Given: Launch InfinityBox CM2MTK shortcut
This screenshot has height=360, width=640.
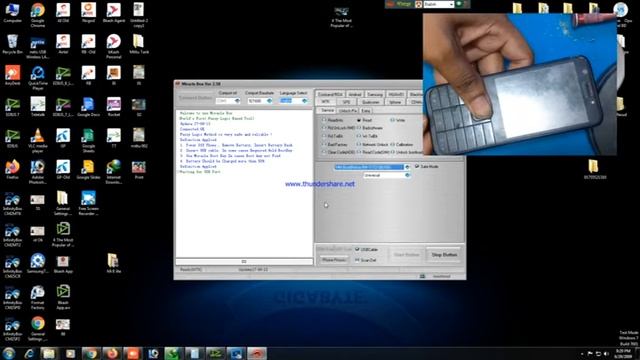Looking at the screenshot, I should 12,203.
